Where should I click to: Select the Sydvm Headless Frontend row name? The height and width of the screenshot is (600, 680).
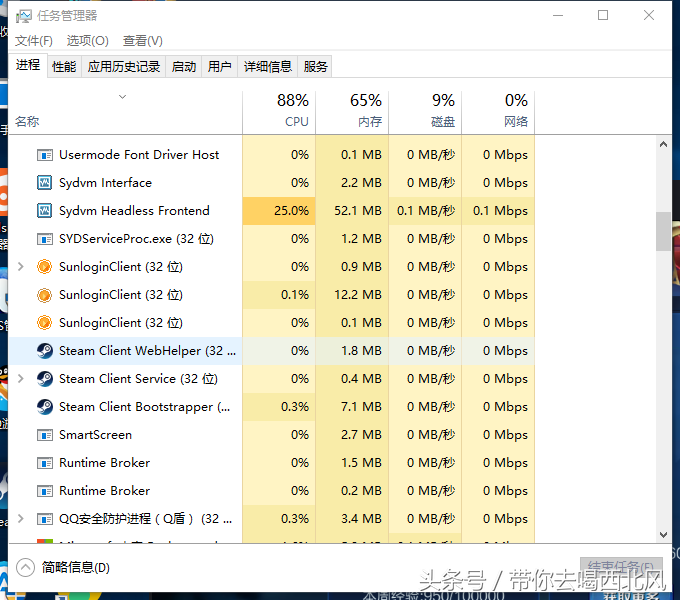[x=134, y=211]
